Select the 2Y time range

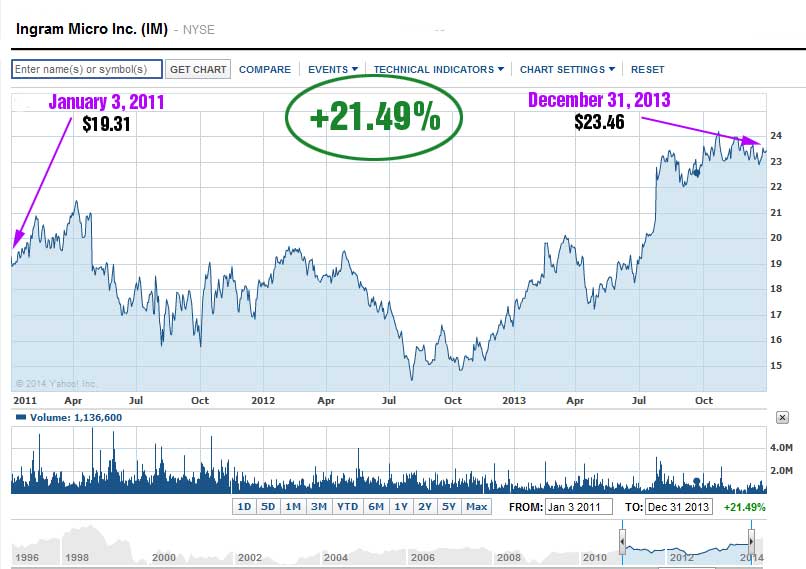(425, 507)
